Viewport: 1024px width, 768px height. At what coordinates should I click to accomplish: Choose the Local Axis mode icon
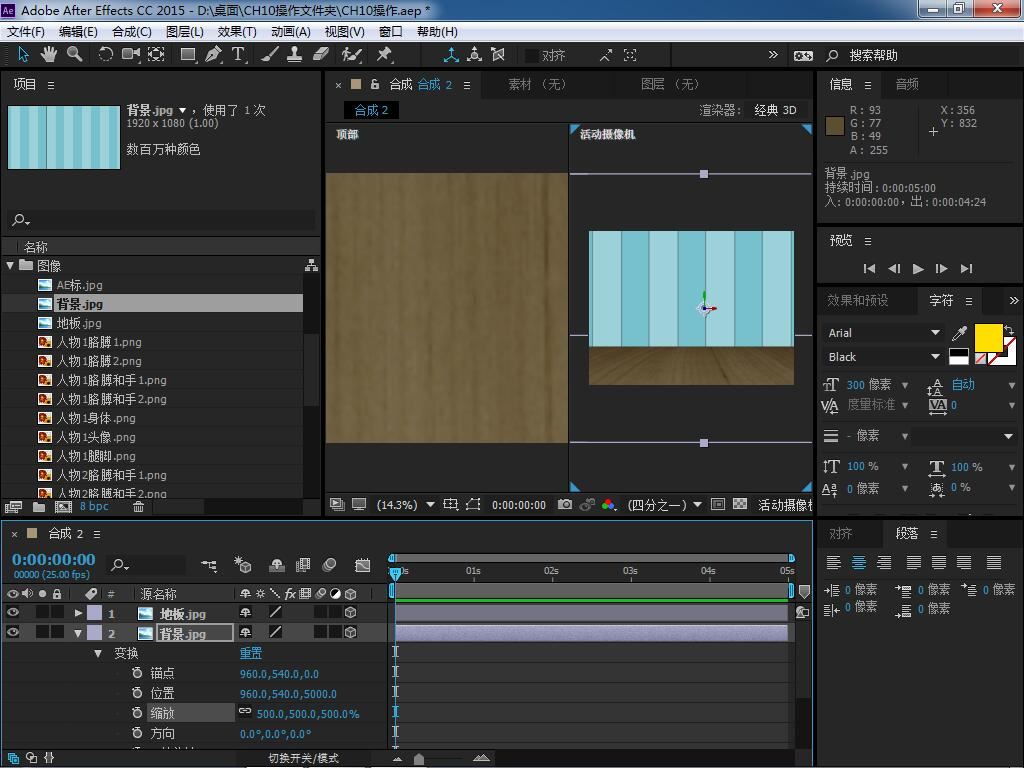(x=451, y=55)
